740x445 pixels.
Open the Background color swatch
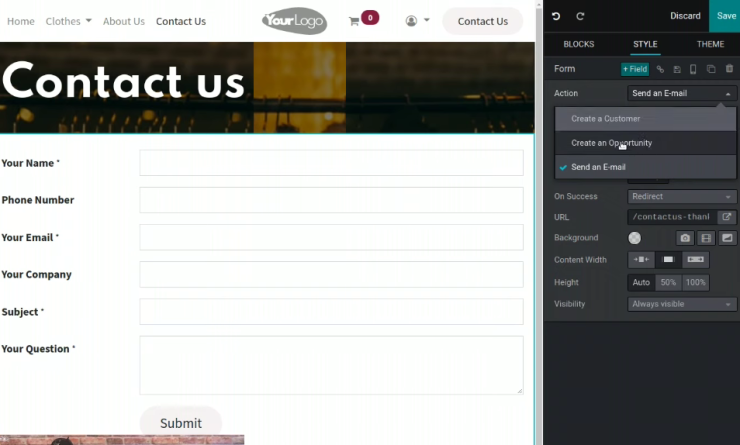pyautogui.click(x=634, y=238)
